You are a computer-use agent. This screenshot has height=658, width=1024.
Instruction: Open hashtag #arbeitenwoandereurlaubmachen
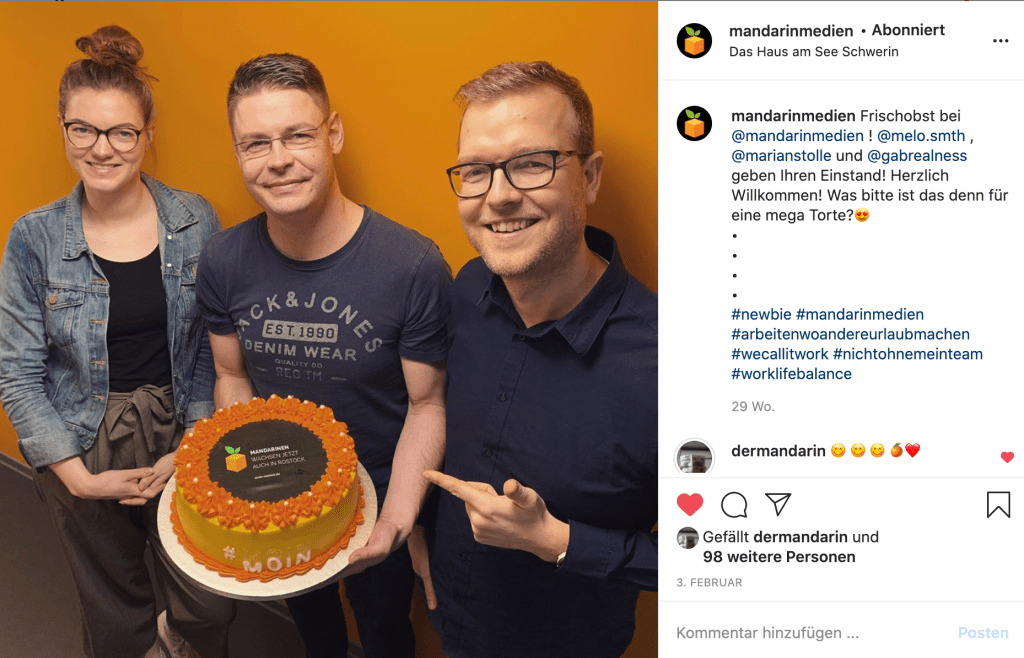point(850,334)
